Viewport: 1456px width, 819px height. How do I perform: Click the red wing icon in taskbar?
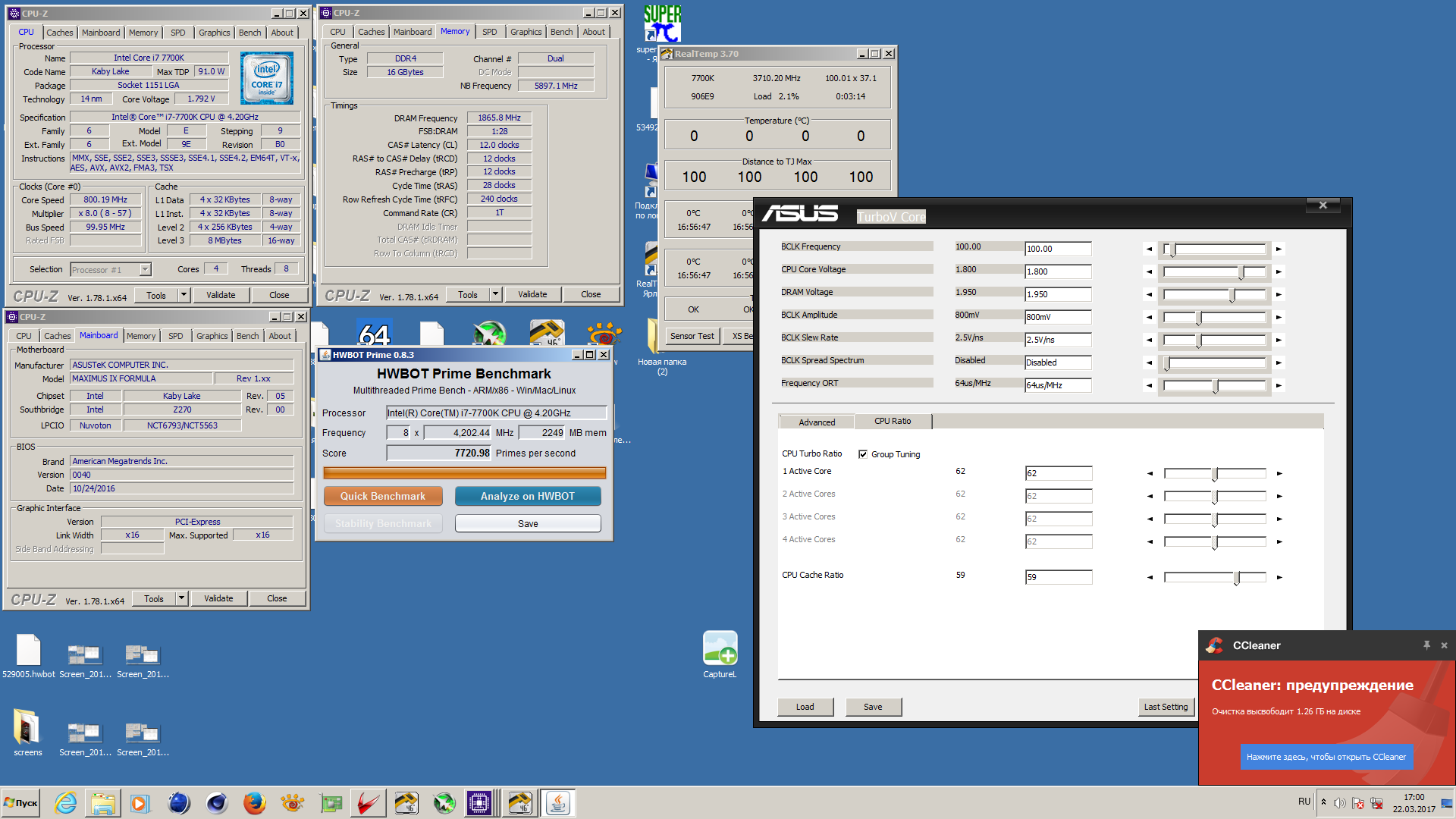pyautogui.click(x=369, y=803)
